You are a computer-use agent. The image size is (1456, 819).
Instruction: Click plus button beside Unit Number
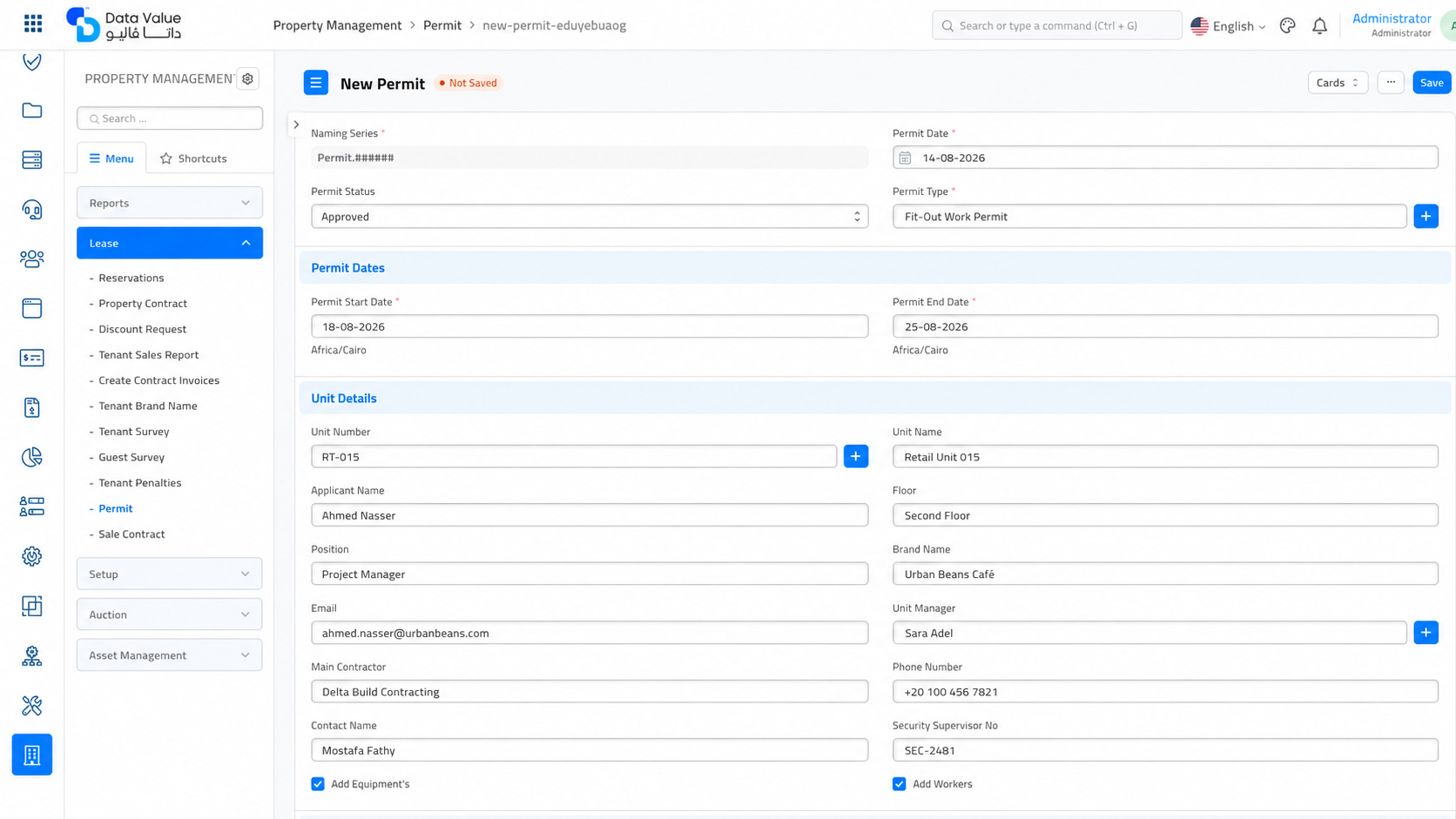coord(856,456)
